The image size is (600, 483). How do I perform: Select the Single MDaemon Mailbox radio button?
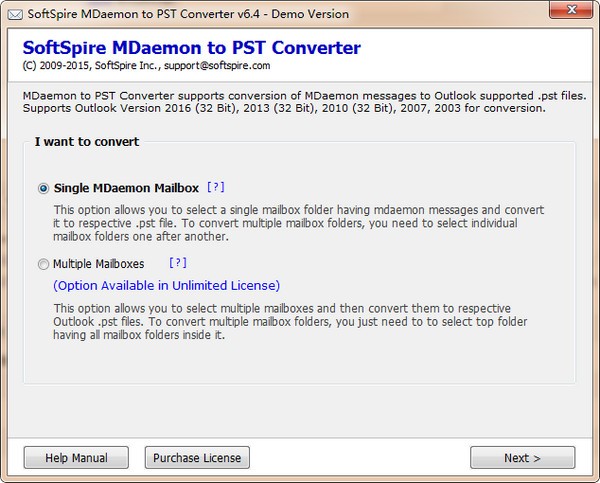point(43,188)
